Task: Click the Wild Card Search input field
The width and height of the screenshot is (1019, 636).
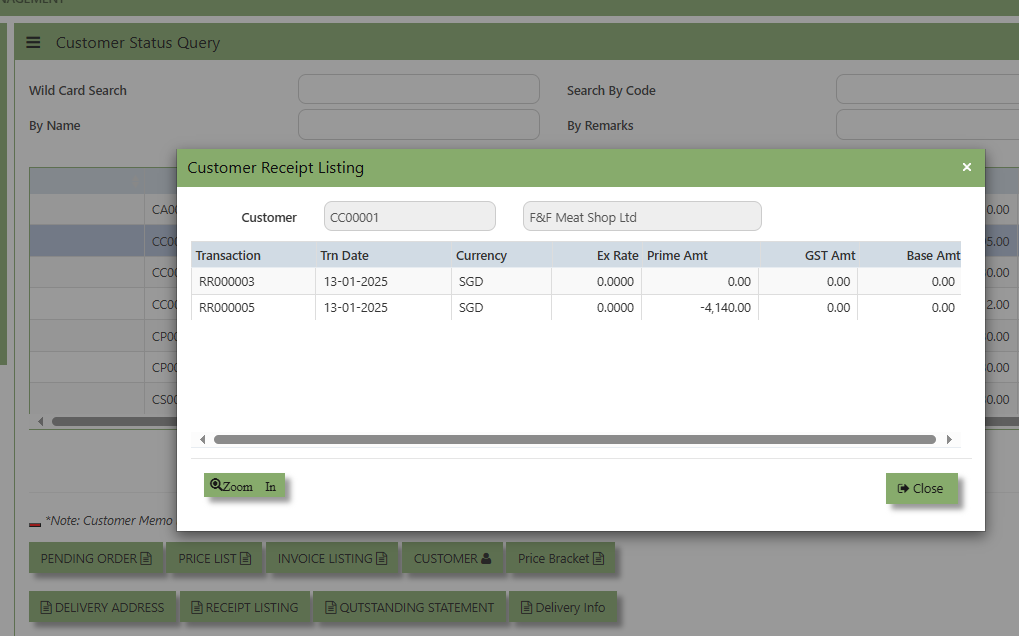Action: 419,89
